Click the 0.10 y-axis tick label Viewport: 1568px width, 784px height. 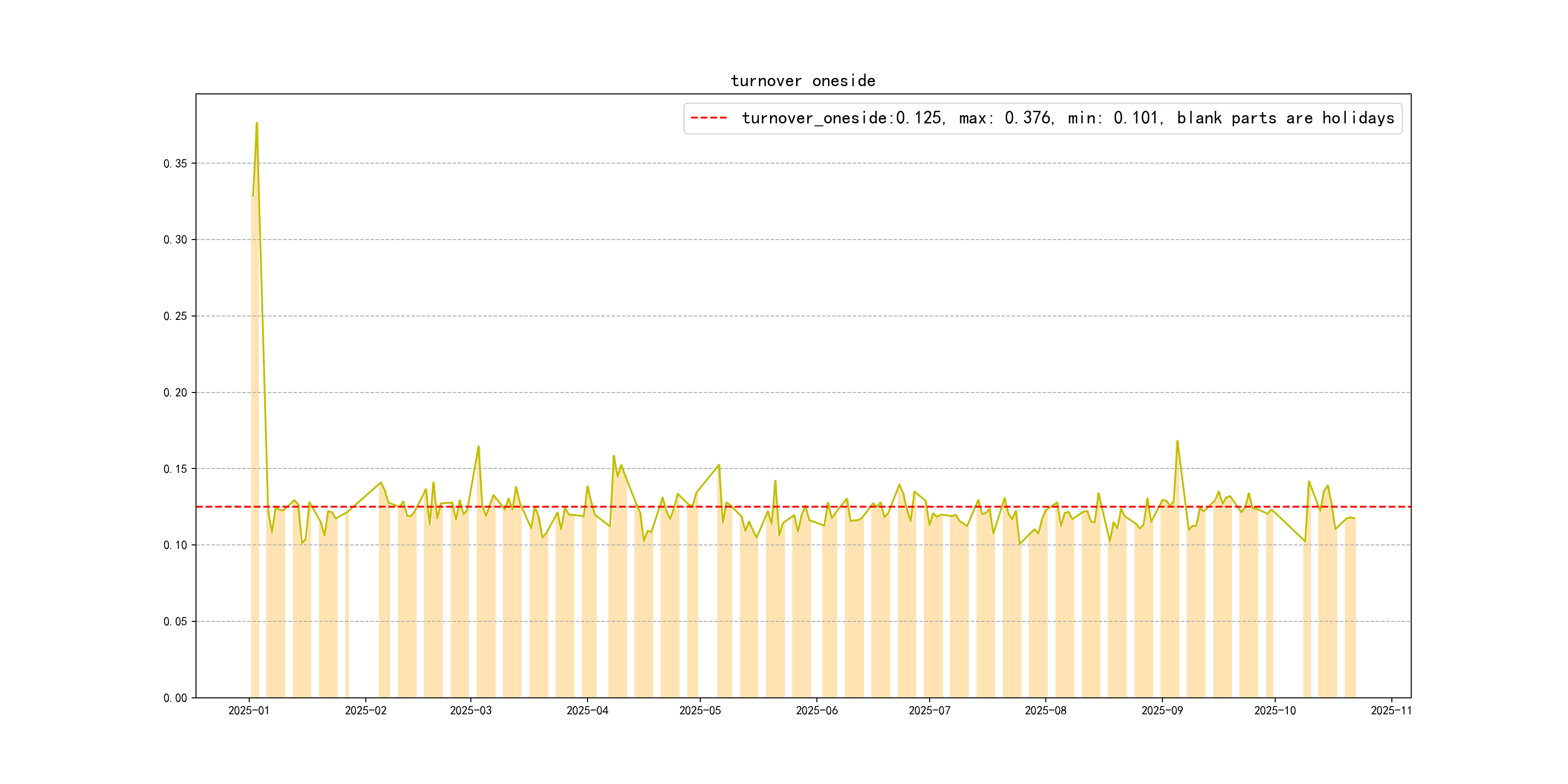coord(175,545)
